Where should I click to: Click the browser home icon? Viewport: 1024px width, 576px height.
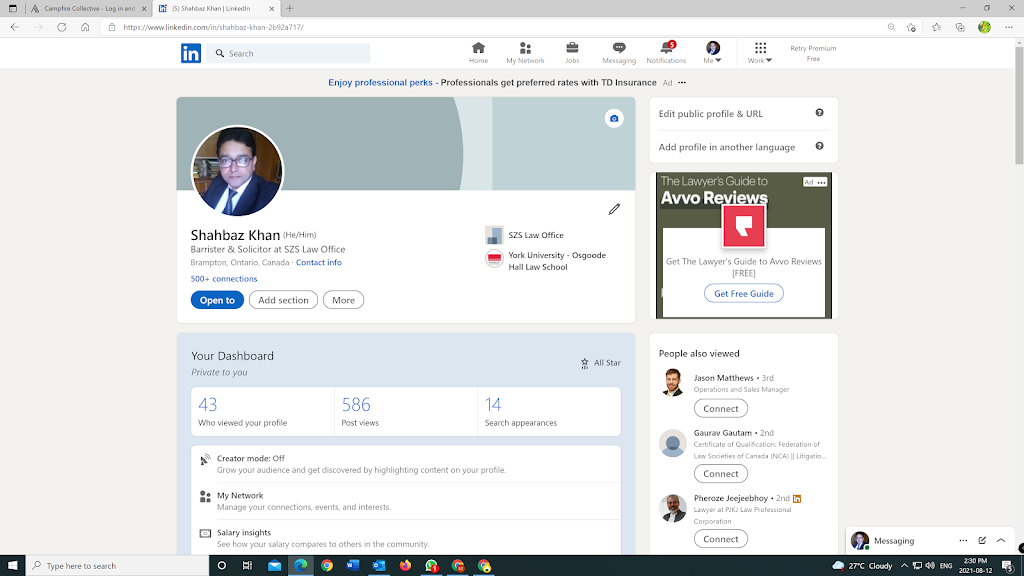click(x=85, y=27)
